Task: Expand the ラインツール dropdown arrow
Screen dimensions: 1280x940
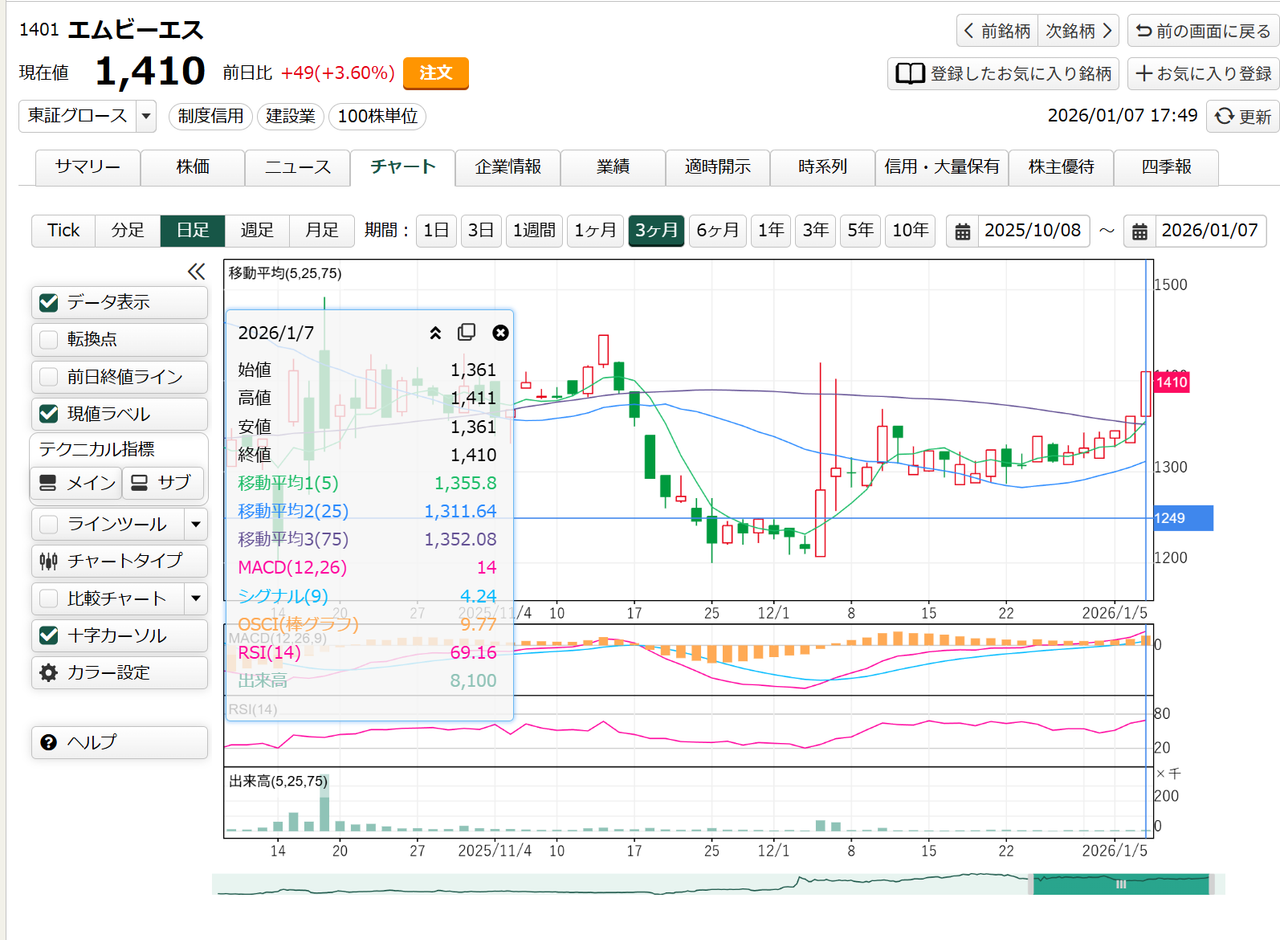Action: coord(196,524)
